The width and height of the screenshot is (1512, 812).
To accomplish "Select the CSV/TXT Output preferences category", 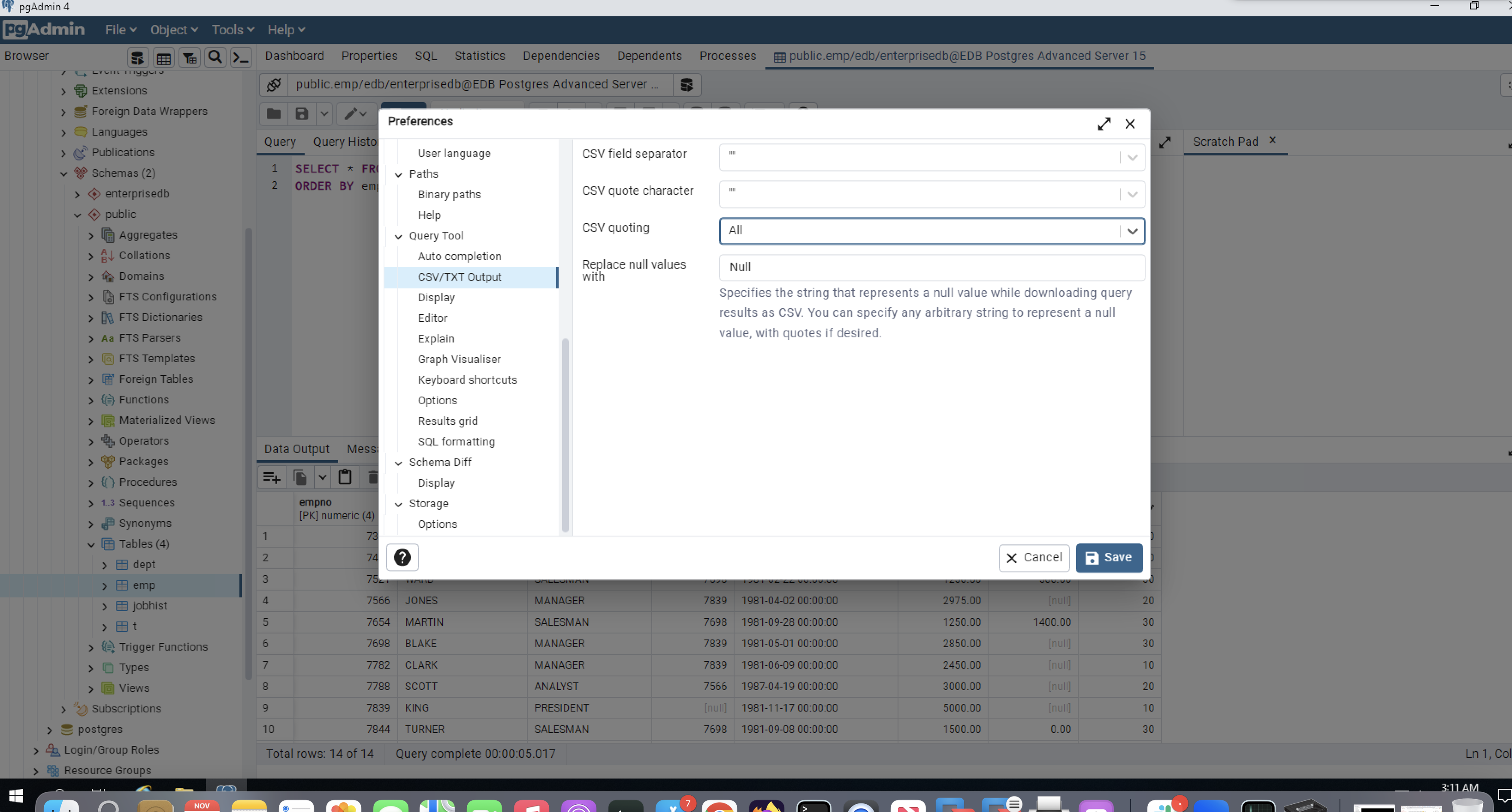I will [460, 276].
